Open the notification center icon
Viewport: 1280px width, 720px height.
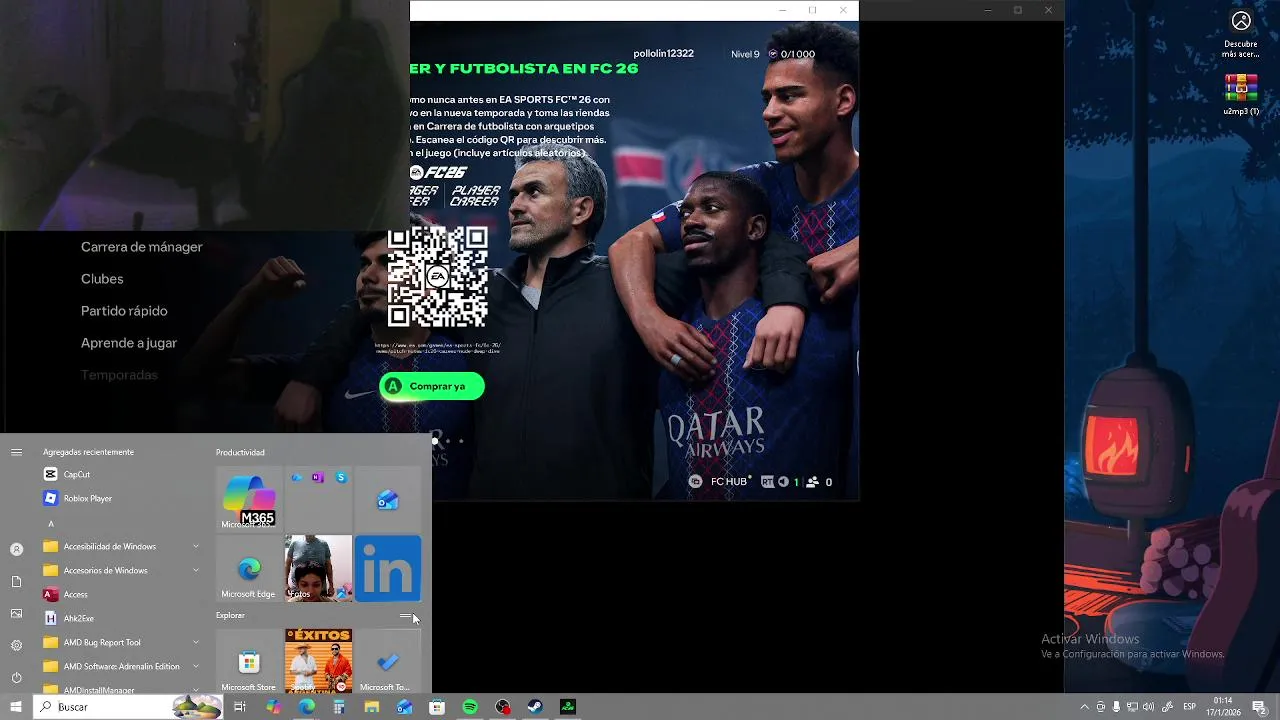tap(1259, 707)
